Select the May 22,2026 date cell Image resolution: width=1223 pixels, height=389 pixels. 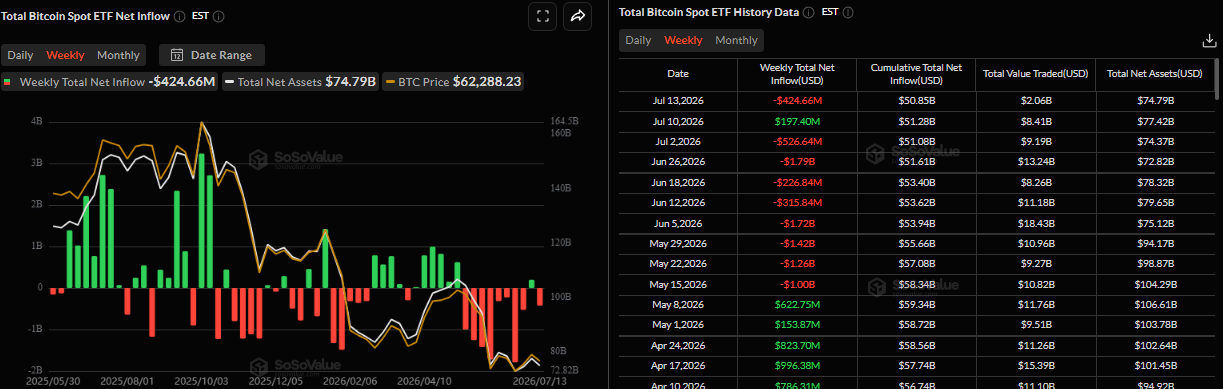pyautogui.click(x=677, y=263)
